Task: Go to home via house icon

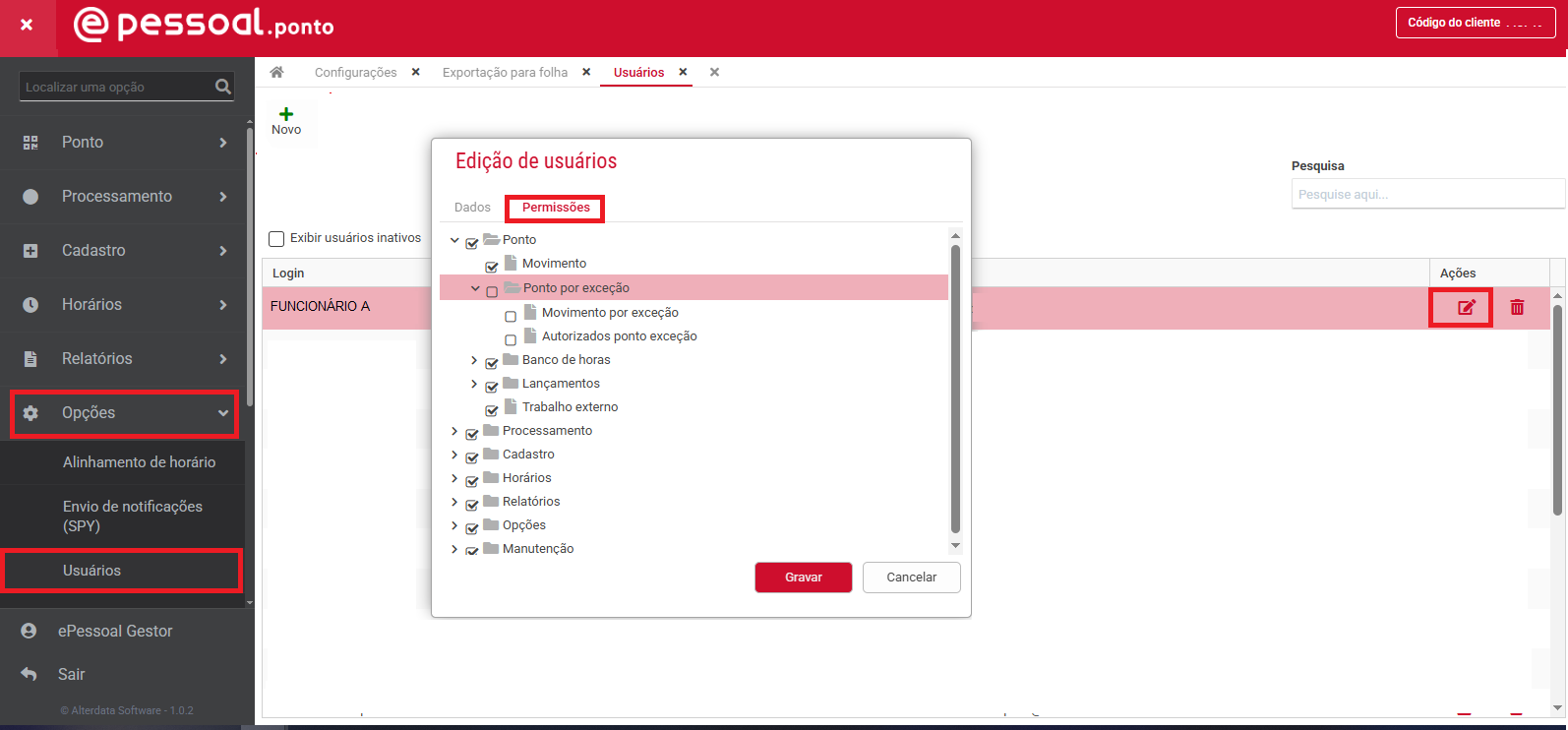Action: [x=277, y=72]
